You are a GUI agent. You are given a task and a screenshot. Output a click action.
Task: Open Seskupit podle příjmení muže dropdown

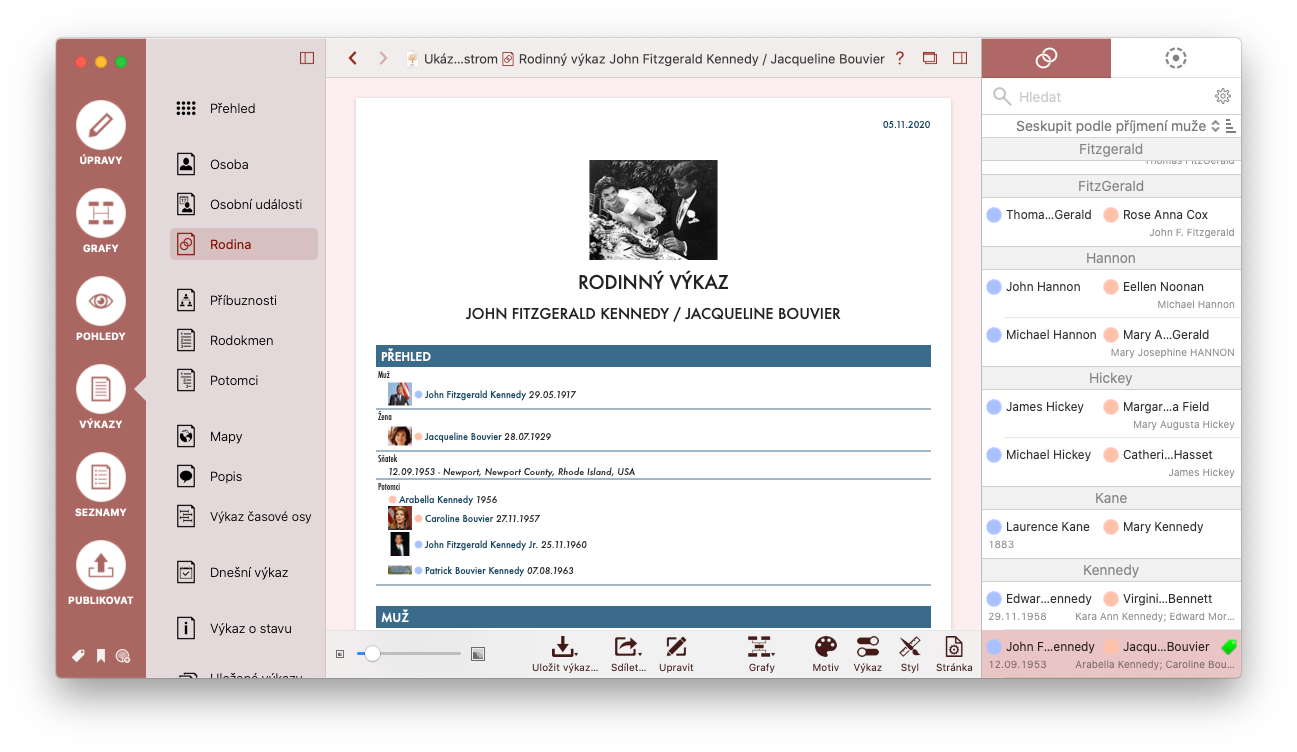tap(1118, 126)
